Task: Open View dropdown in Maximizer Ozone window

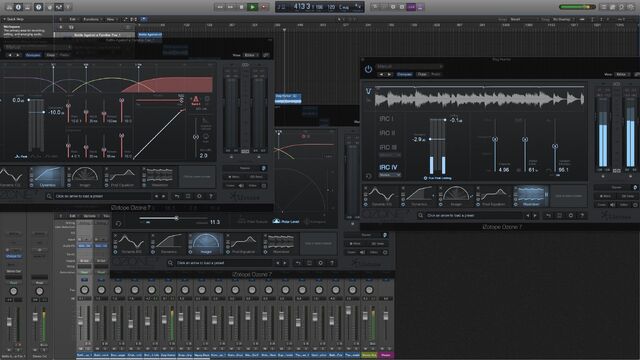Action: click(622, 74)
